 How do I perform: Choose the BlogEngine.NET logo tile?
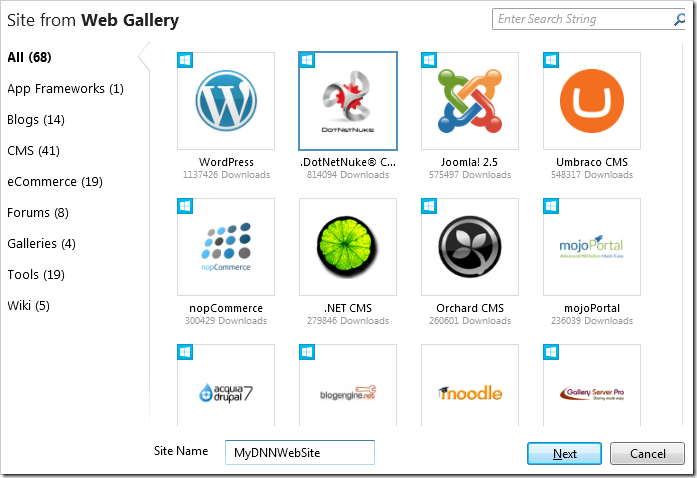[x=348, y=385]
